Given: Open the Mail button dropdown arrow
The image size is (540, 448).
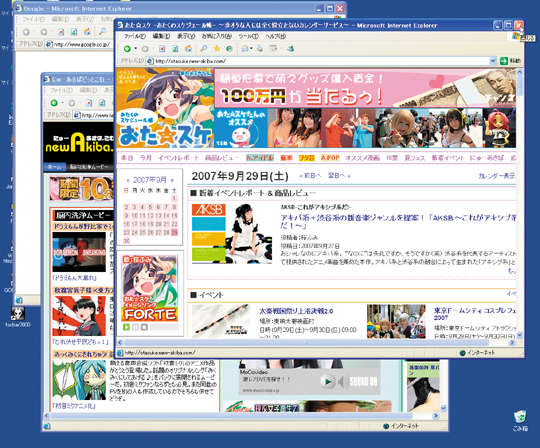Looking at the screenshot, I should pyautogui.click(x=251, y=49).
